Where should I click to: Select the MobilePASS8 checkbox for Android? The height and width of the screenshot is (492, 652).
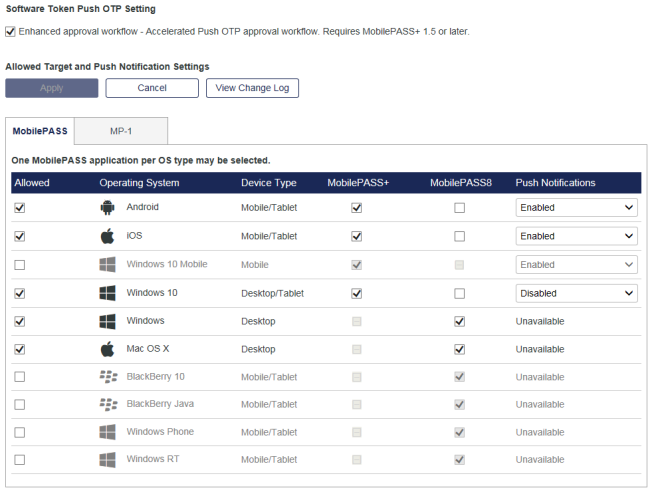click(x=459, y=208)
